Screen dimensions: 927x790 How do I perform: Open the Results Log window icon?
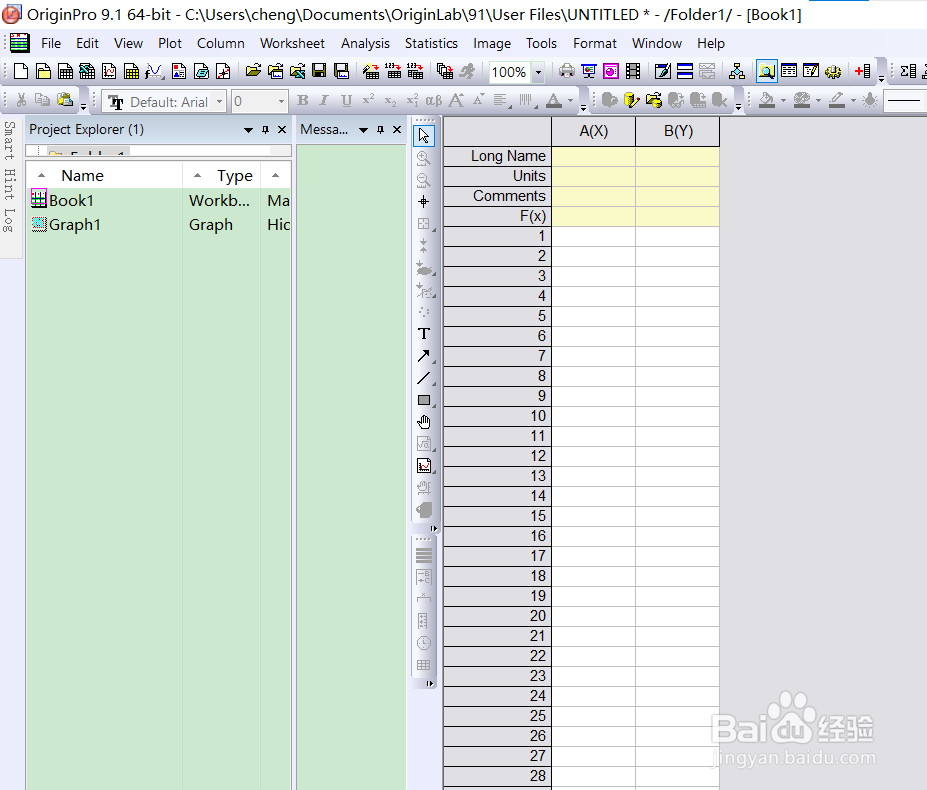(789, 72)
